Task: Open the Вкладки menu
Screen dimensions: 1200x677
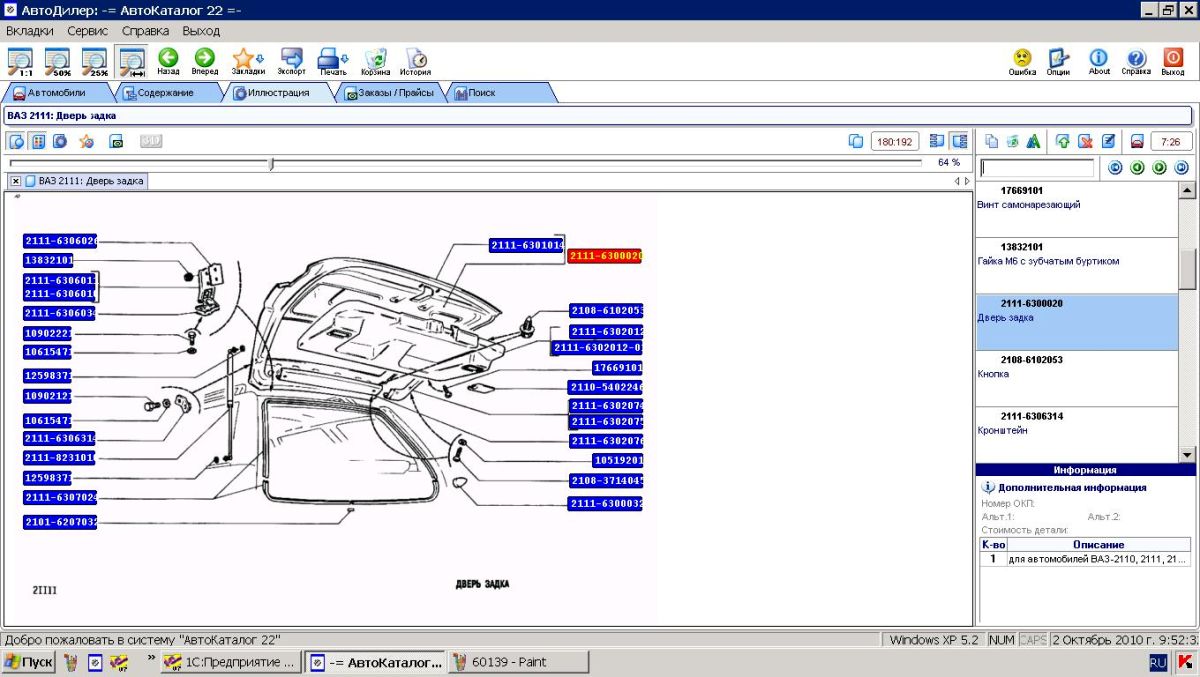Action: [x=30, y=31]
